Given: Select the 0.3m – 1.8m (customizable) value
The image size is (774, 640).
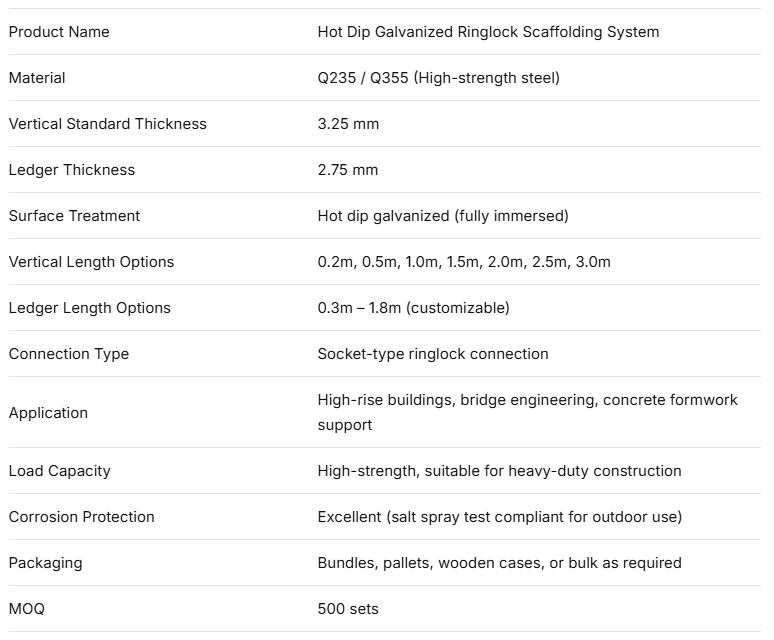Looking at the screenshot, I should (413, 308).
